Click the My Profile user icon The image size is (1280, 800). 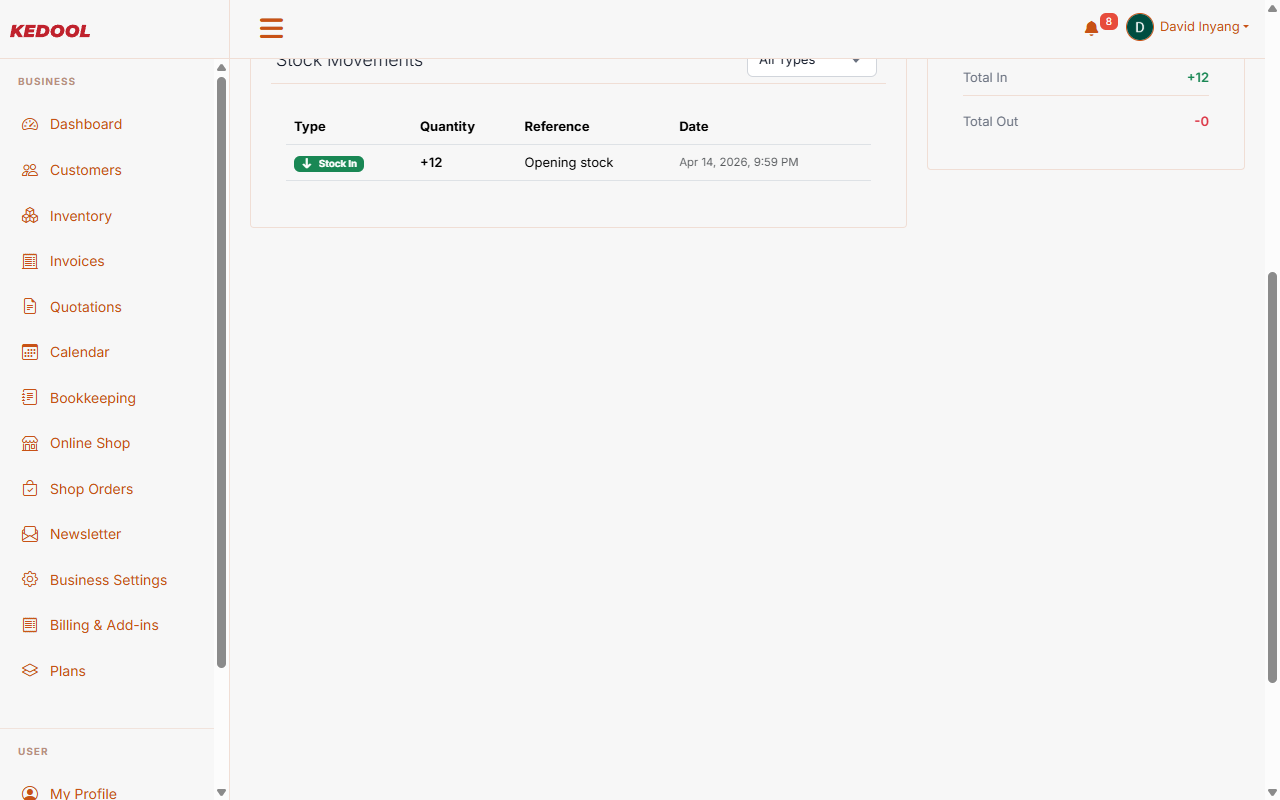pos(30,793)
